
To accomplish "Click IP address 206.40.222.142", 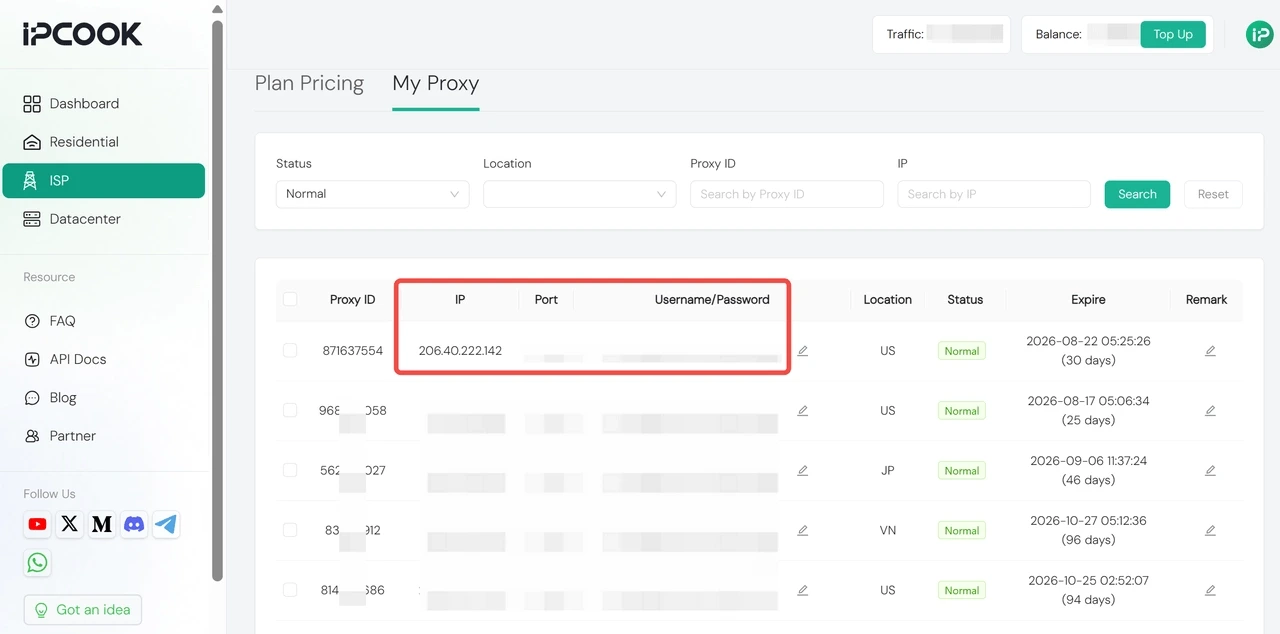I will point(460,351).
